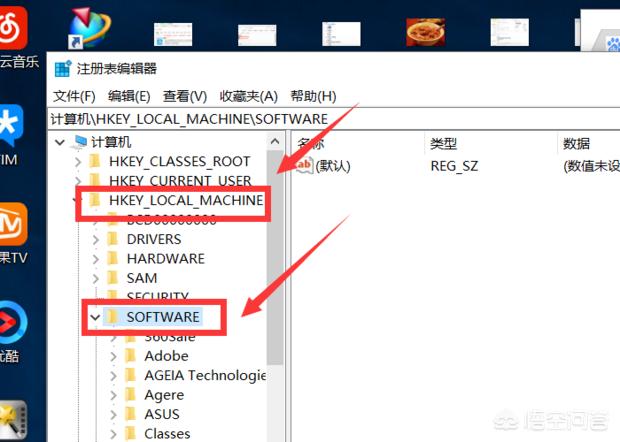Click the DRIVERS key folder icon

click(x=112, y=239)
